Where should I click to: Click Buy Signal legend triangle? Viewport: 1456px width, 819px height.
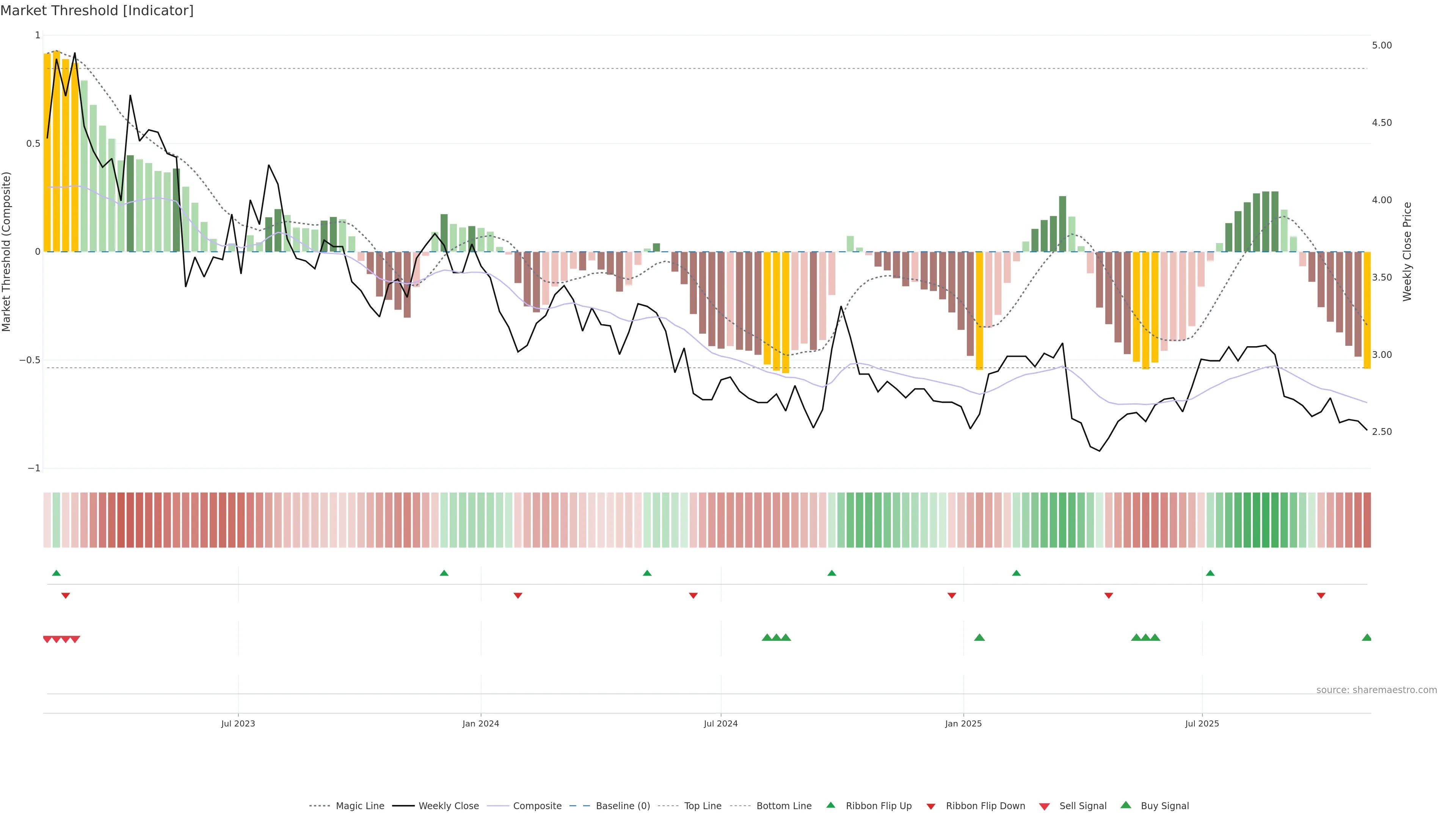[x=1126, y=805]
